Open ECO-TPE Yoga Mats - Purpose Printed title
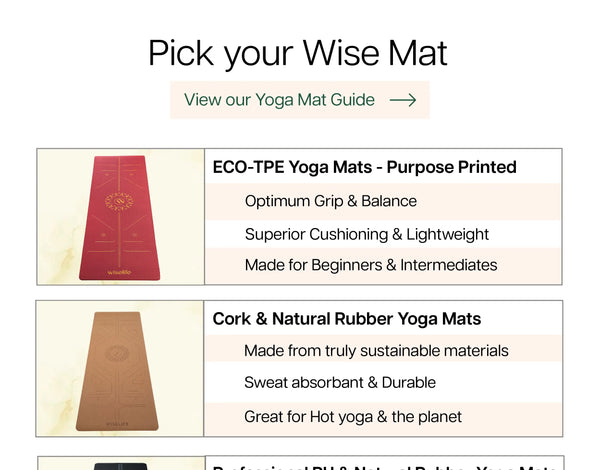Viewport: 600px width, 470px height. 364,167
